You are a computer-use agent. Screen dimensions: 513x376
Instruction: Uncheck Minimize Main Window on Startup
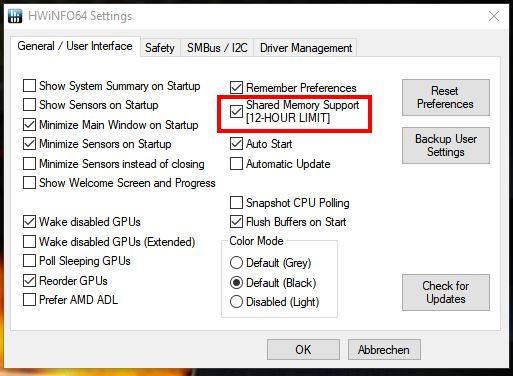pos(29,125)
